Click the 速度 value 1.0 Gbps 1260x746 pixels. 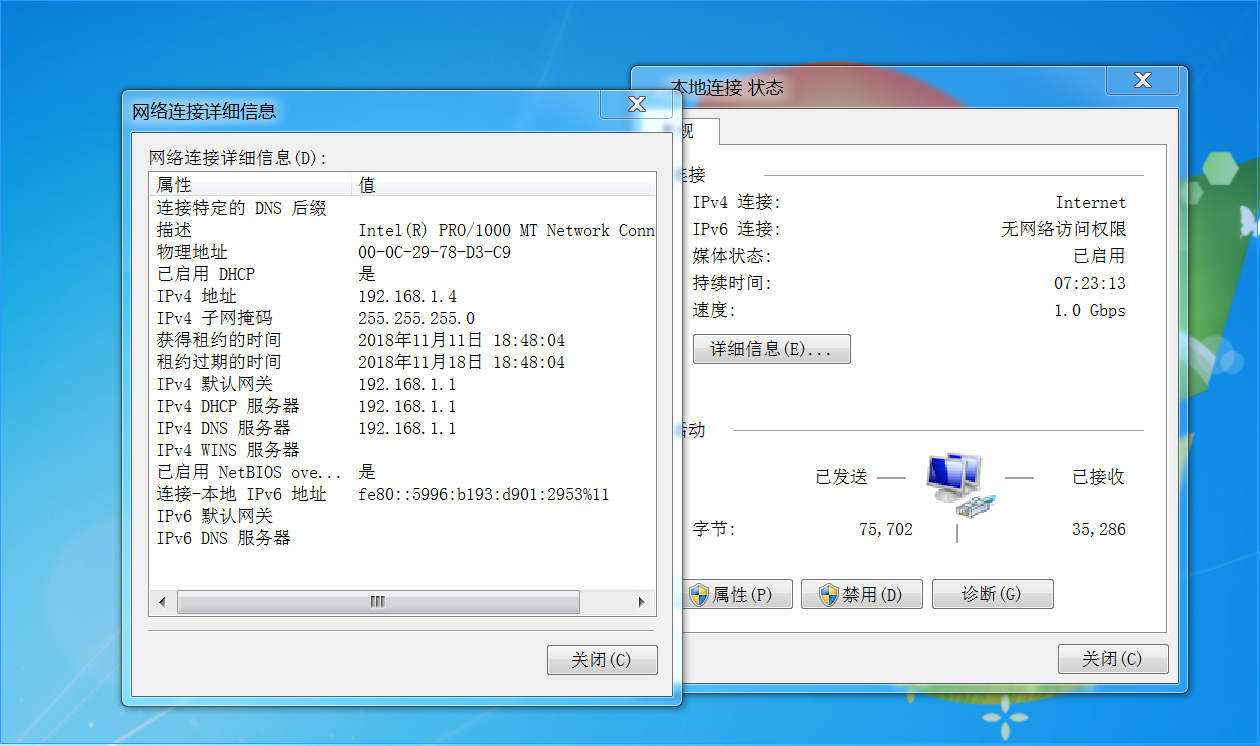click(1089, 310)
